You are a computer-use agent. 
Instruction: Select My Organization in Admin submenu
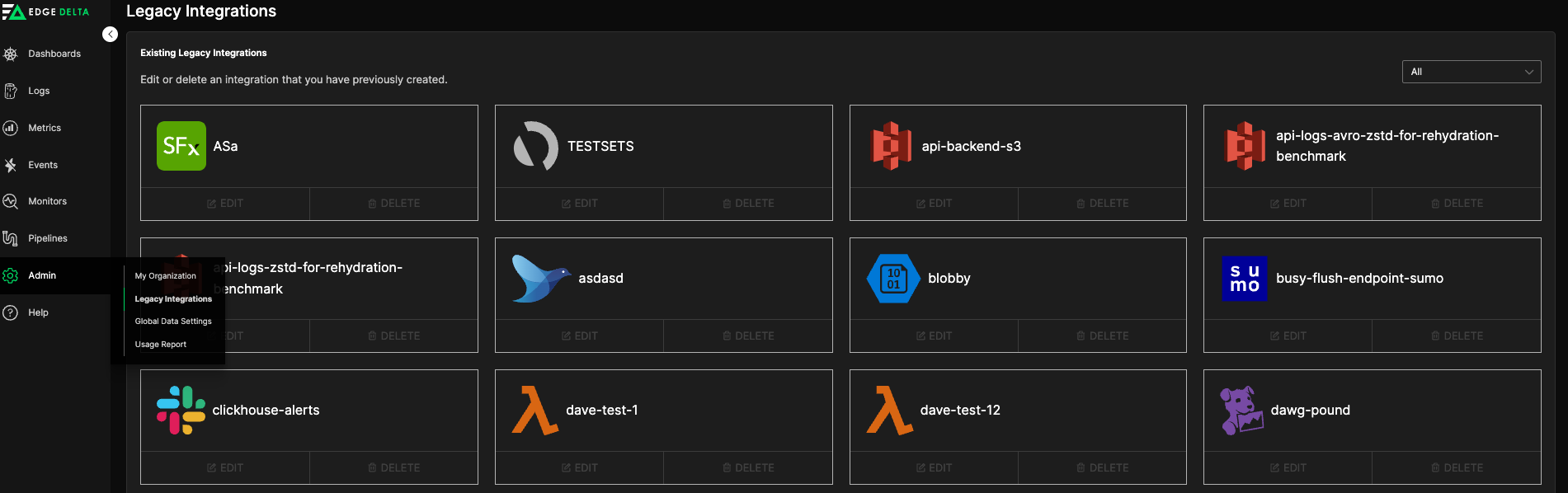pos(166,276)
